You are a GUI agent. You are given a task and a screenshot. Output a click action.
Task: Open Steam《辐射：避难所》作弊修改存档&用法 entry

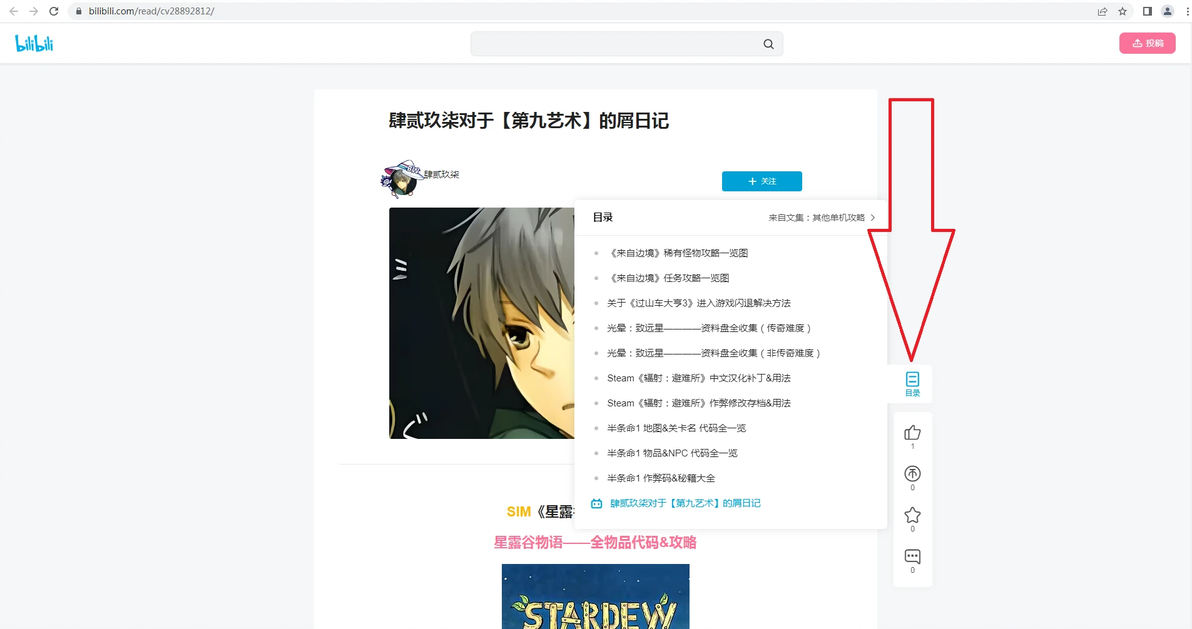699,403
